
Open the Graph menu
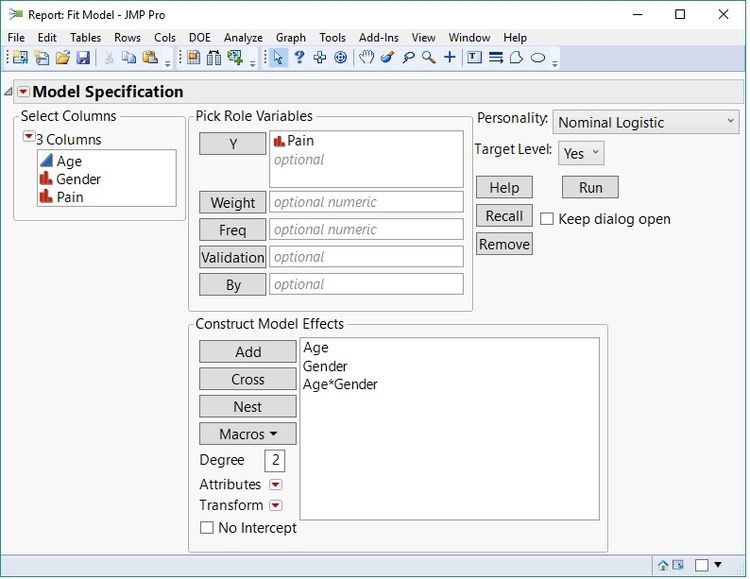(290, 37)
